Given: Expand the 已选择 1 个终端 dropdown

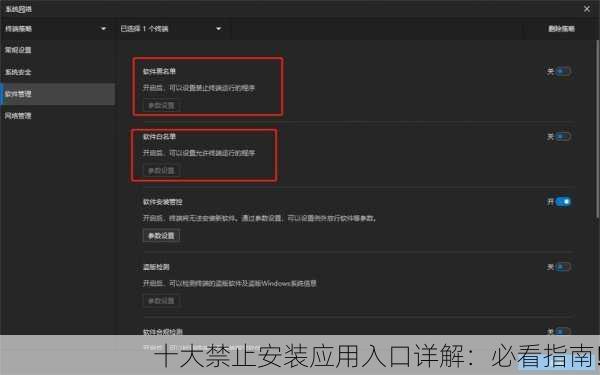Looking at the screenshot, I should click(171, 29).
